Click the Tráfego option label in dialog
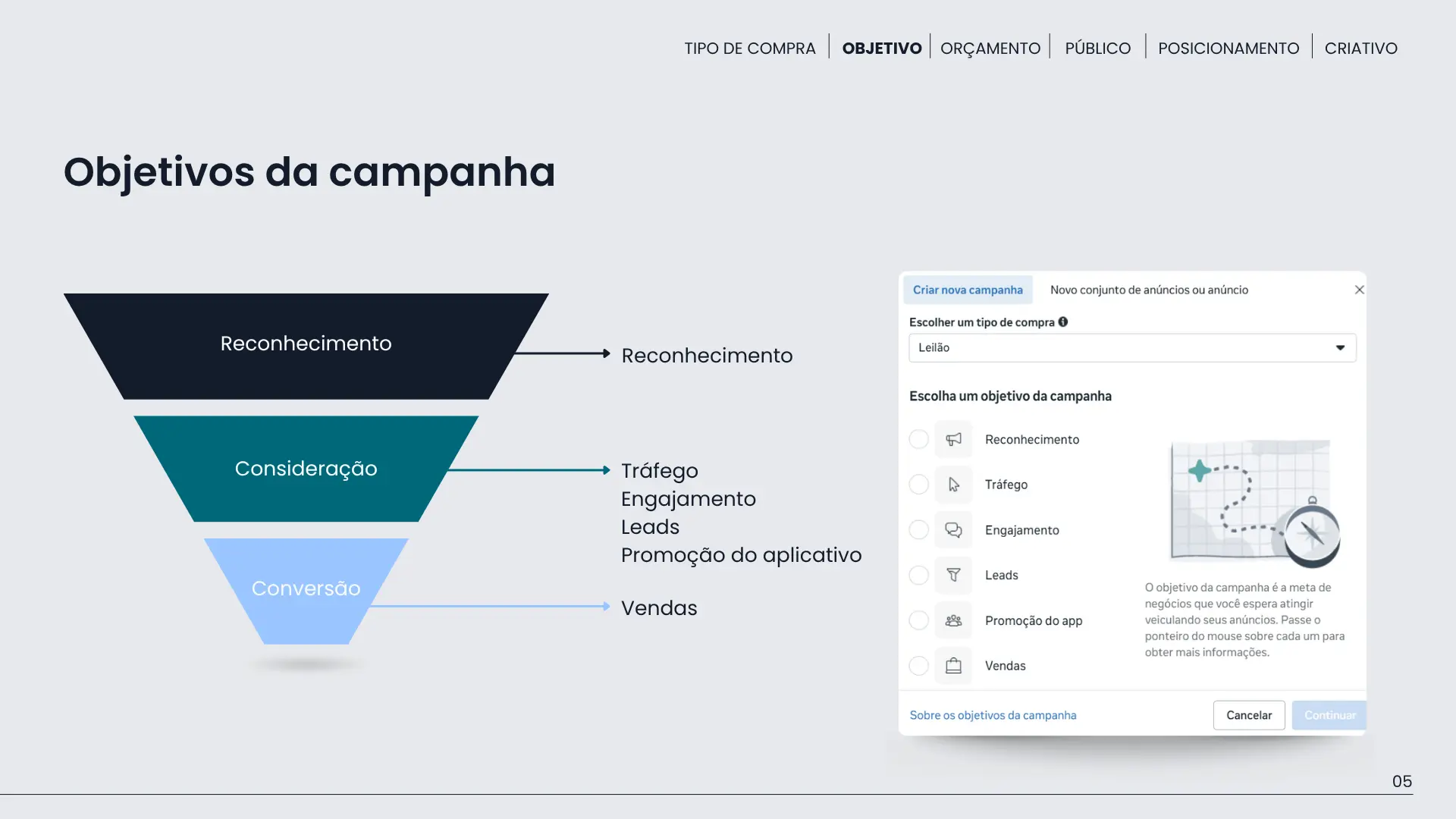Viewport: 1456px width, 819px height. 1006,485
